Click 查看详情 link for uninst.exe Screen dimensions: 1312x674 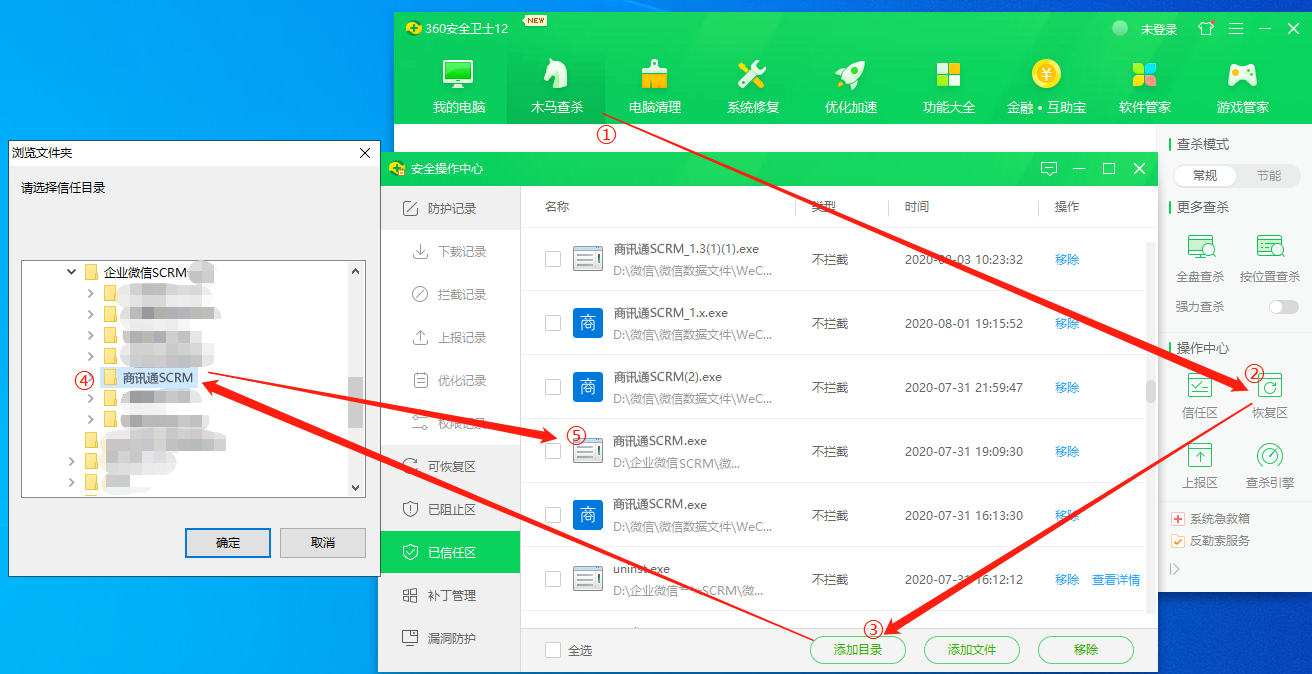[1116, 579]
